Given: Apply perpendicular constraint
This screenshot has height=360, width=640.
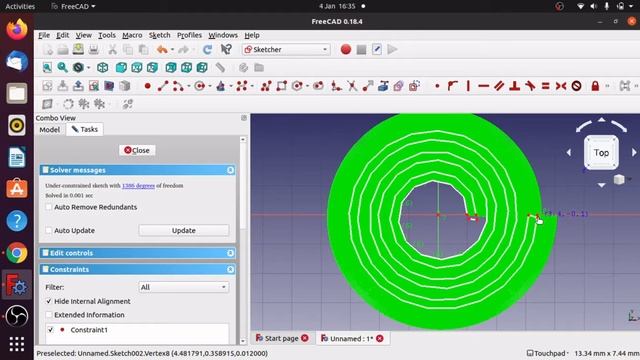Looking at the screenshot, I should click(515, 86).
